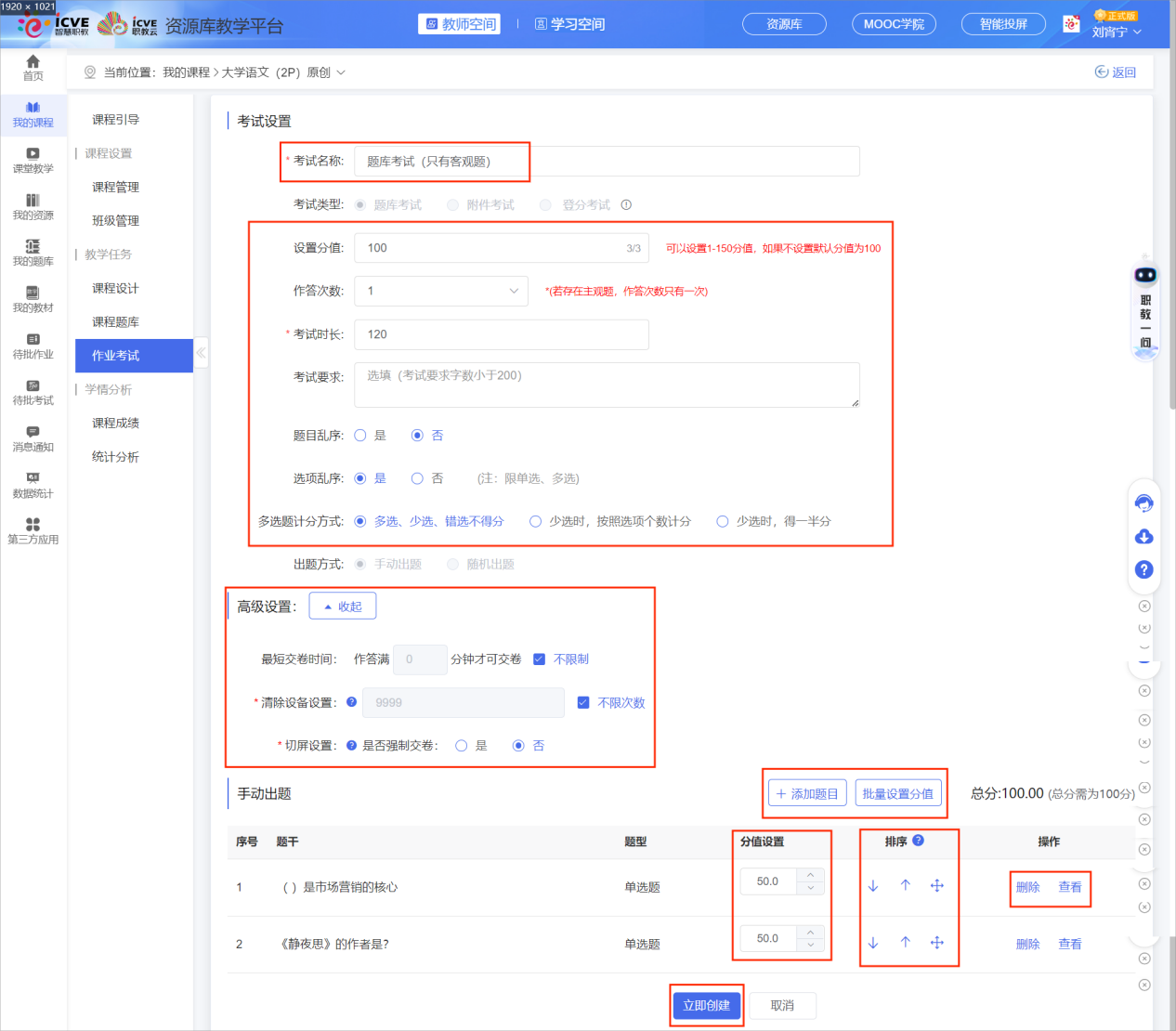Expand the user menu 刘宵宁

tap(1116, 33)
